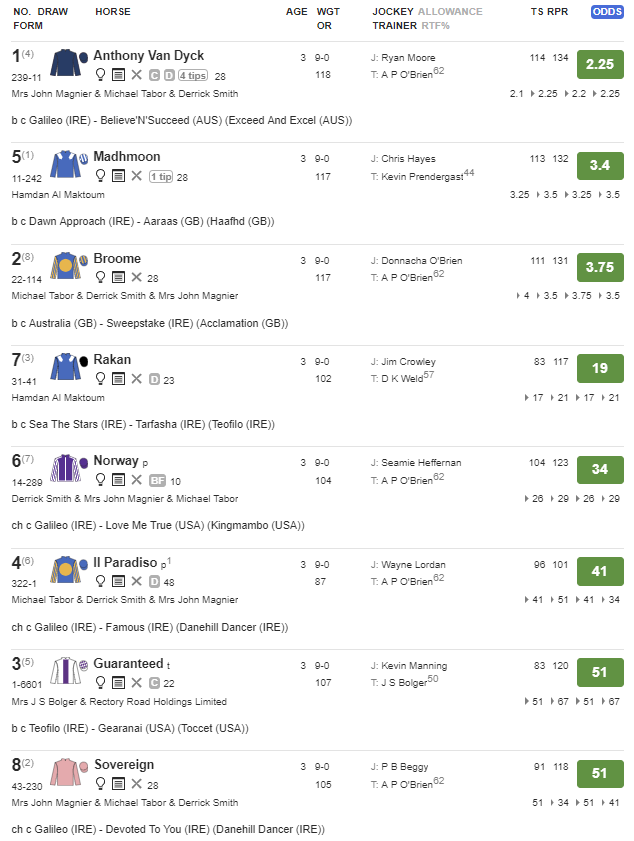This screenshot has height=841, width=634.
Task: Toggle the X marker for Rakan
Action: point(136,379)
